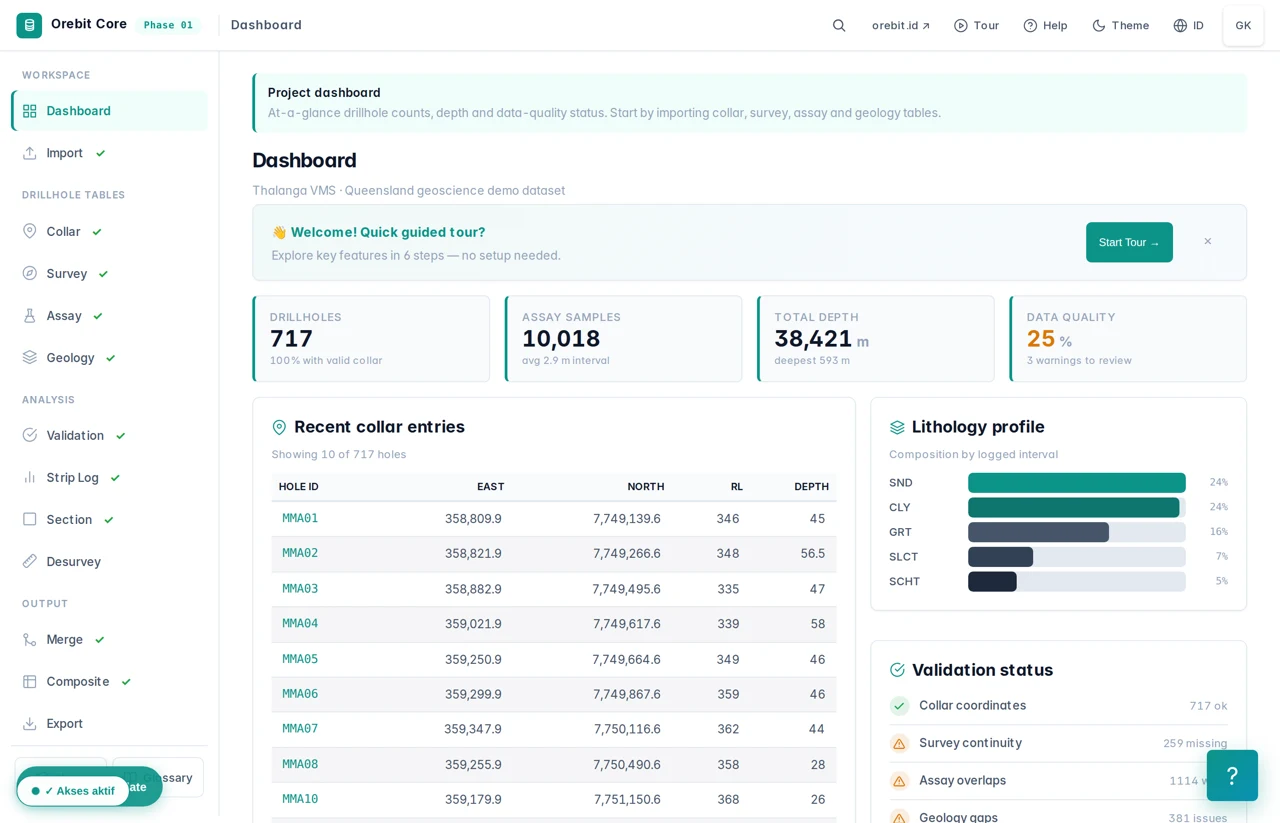Click the Validation check icon in the sidebar

(x=30, y=435)
